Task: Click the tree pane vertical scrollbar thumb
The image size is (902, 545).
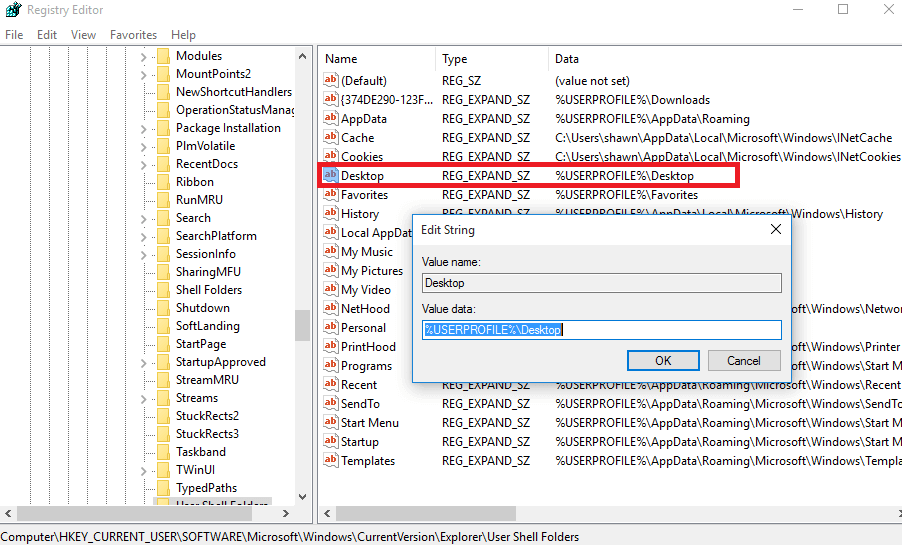Action: coord(302,325)
